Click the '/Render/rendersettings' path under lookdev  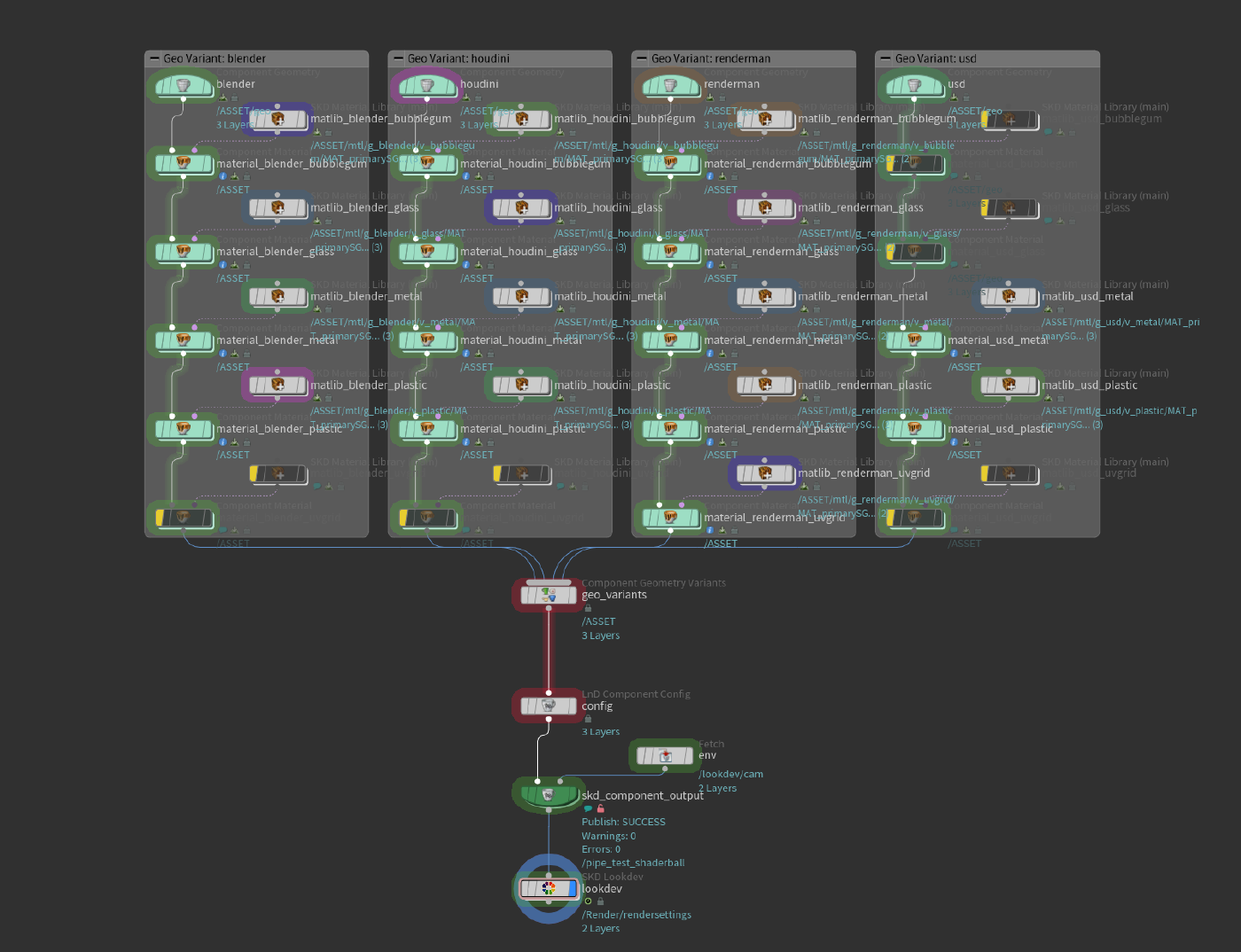(x=636, y=915)
